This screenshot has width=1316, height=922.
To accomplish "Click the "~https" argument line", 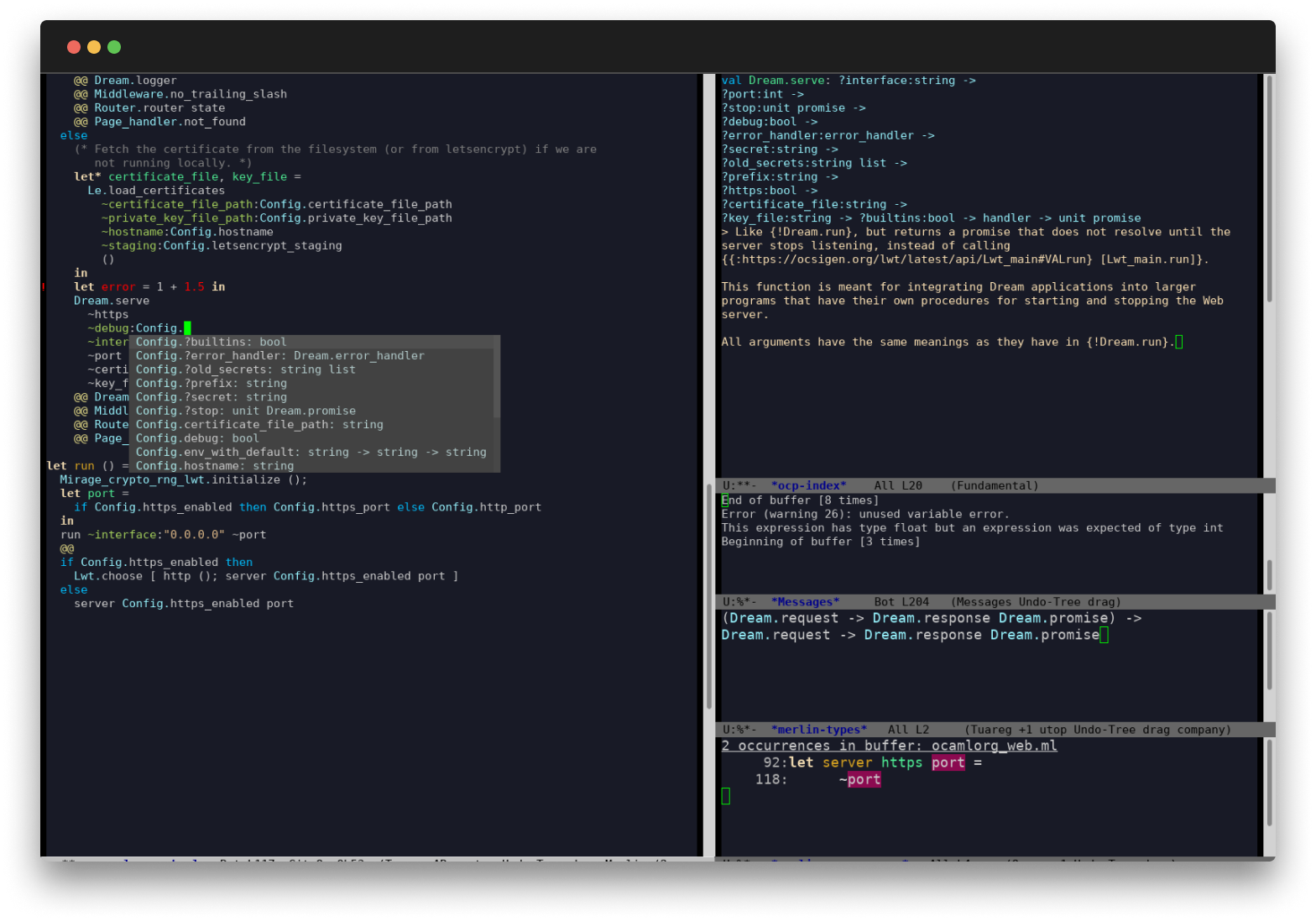I will [x=108, y=315].
